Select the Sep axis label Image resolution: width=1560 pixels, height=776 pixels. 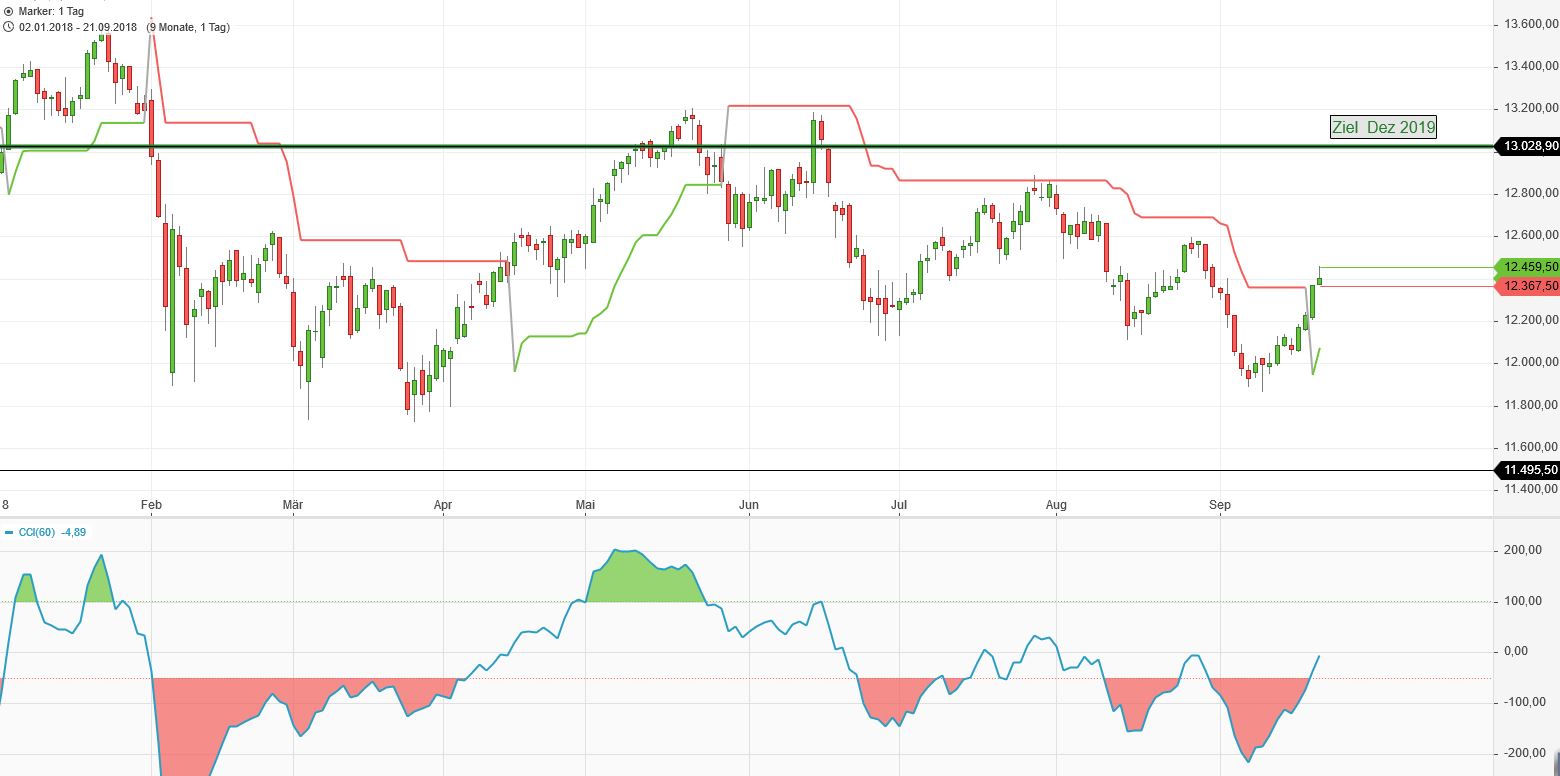tap(1219, 505)
